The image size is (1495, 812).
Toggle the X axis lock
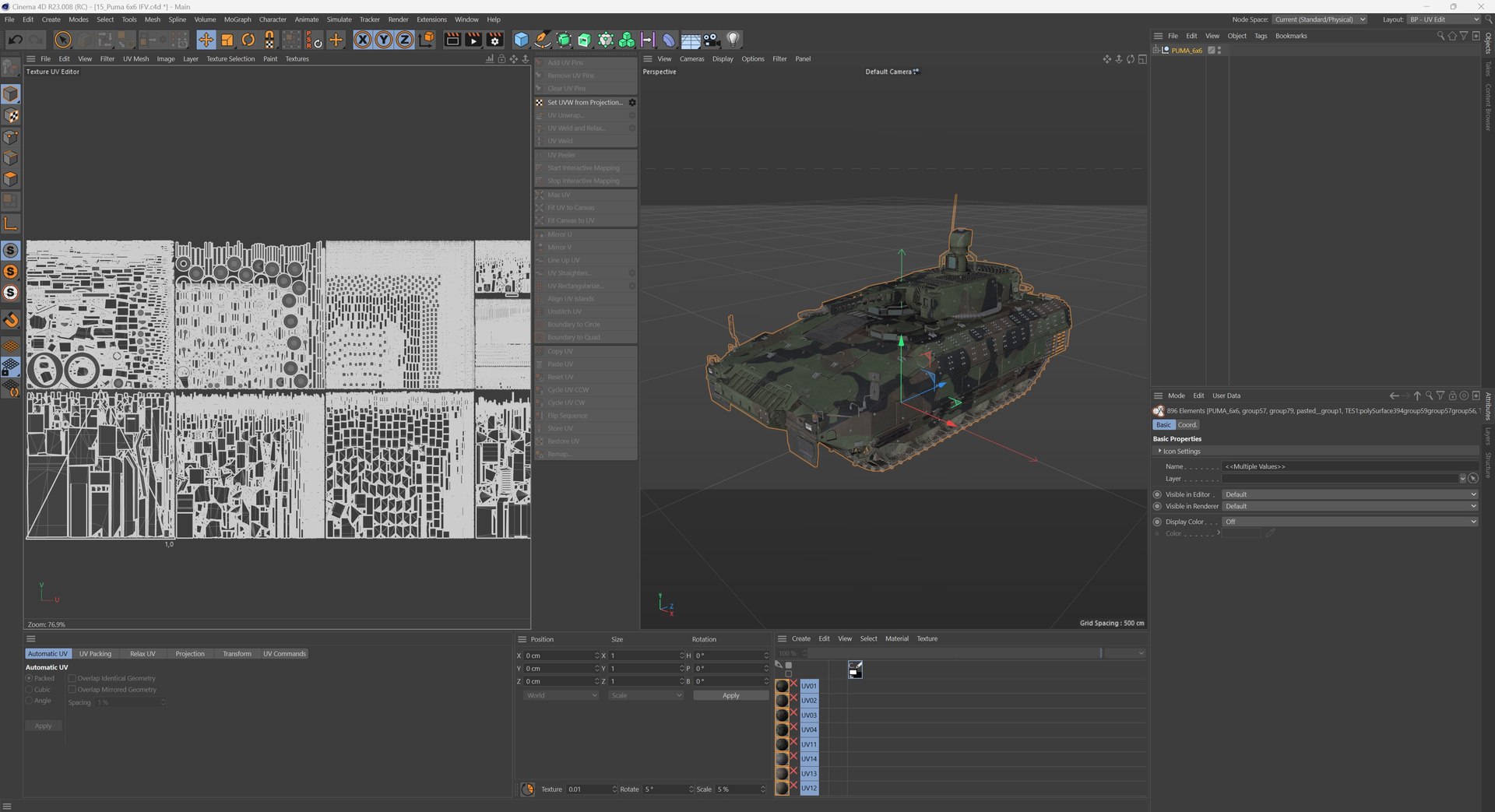[362, 40]
